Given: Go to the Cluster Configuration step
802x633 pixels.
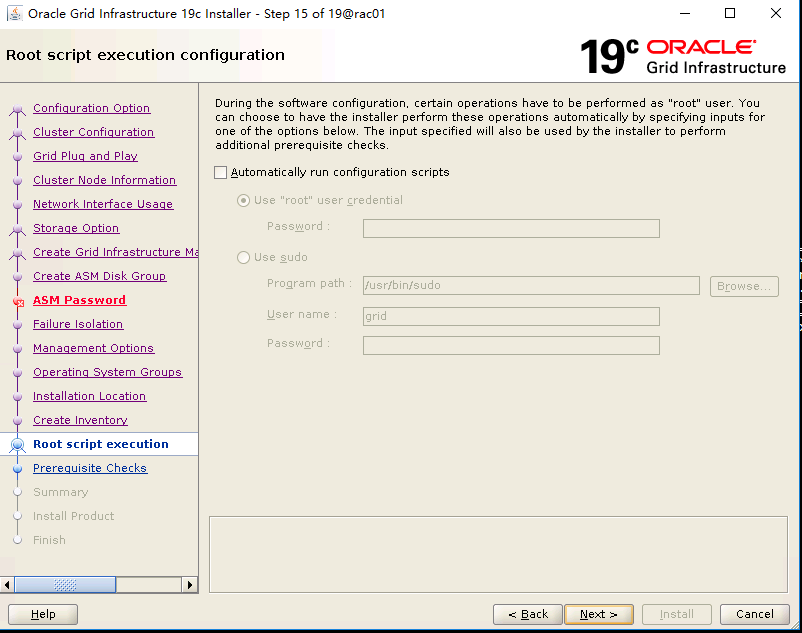Looking at the screenshot, I should tap(94, 132).
